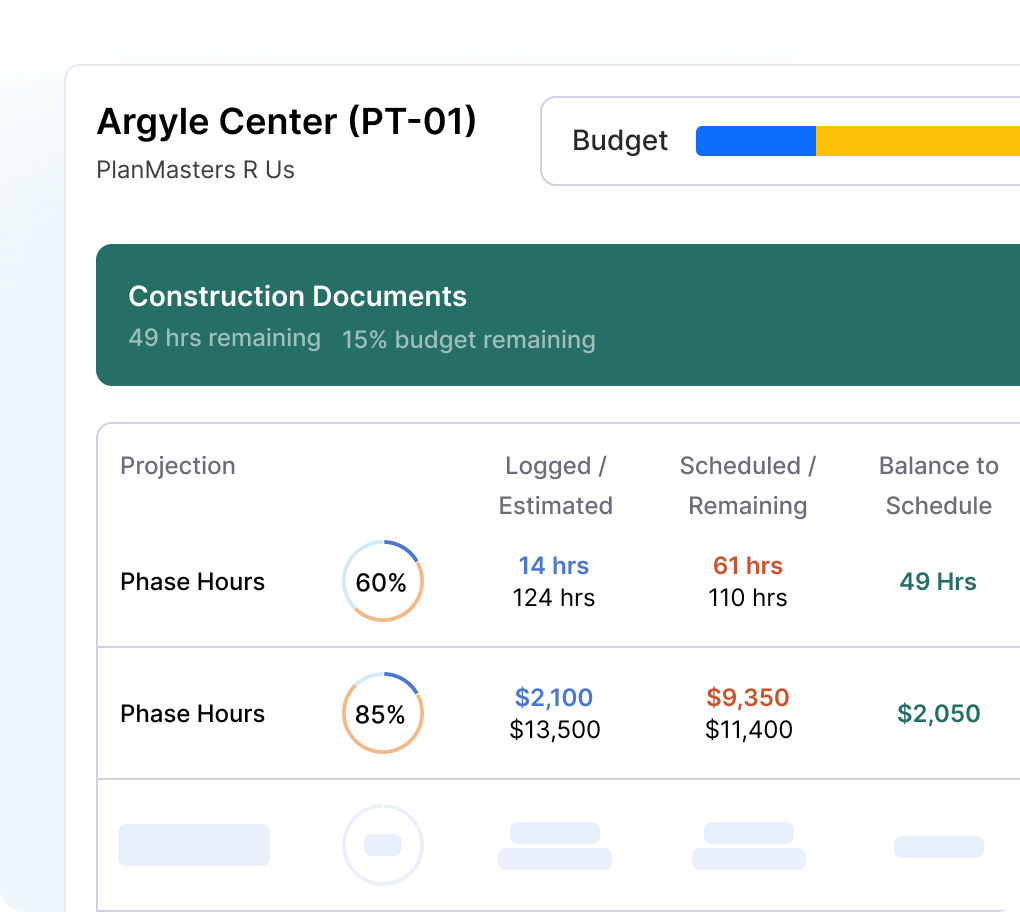Click the Scheduled / Remaining column header
1020x912 pixels.
[x=747, y=486]
